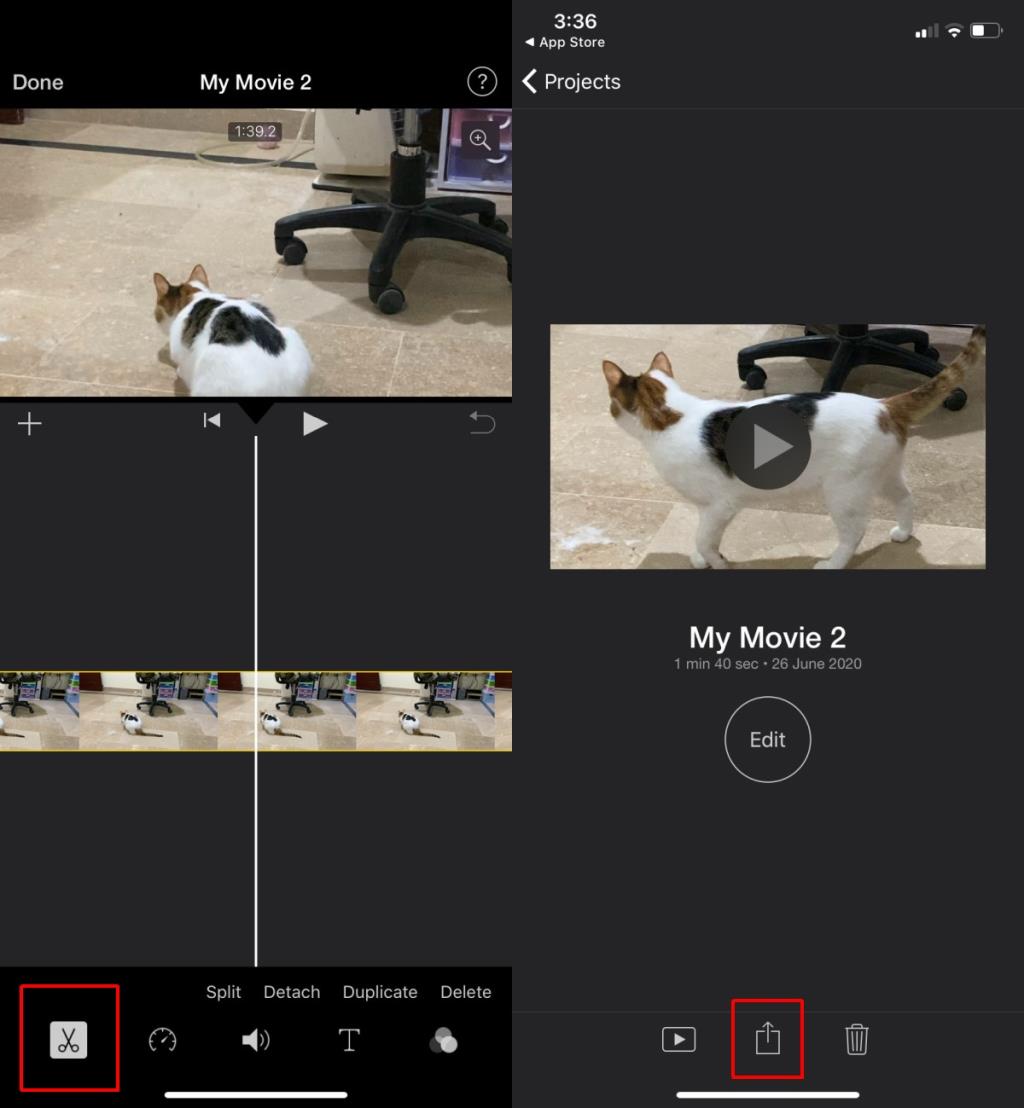Select the Titles text tool
The width and height of the screenshot is (1024, 1108).
pos(349,1040)
